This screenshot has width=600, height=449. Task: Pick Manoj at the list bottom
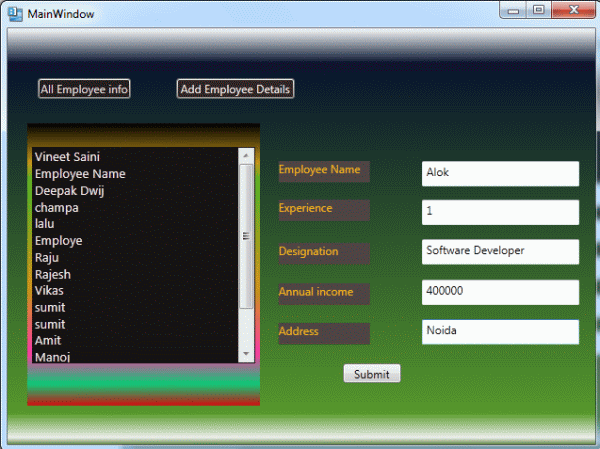point(135,356)
